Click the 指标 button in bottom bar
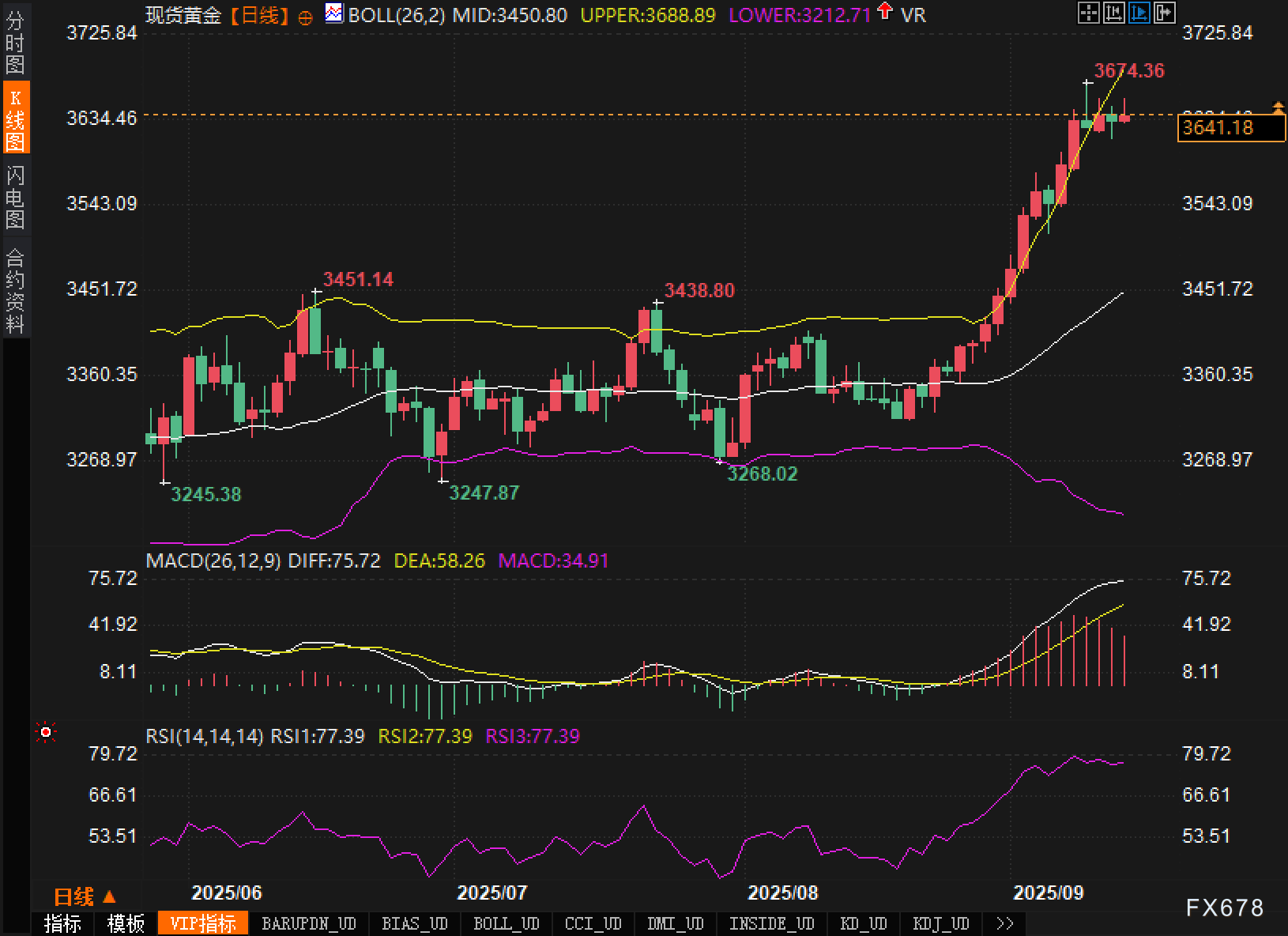Screen dimensions: 1288x936 62,923
